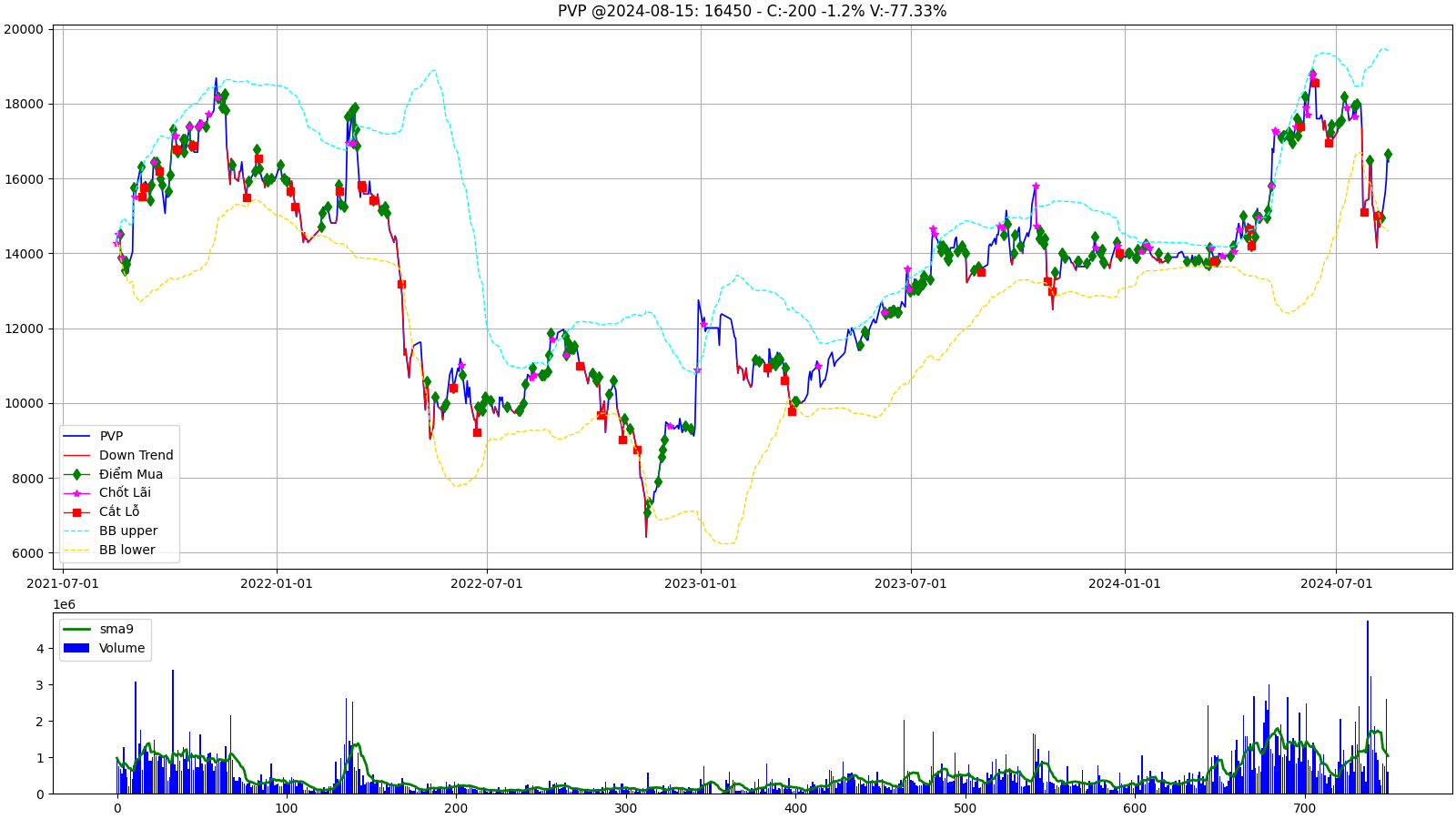Click the 4 tick on volume y-axis
The width and height of the screenshot is (1456, 819).
(x=40, y=649)
